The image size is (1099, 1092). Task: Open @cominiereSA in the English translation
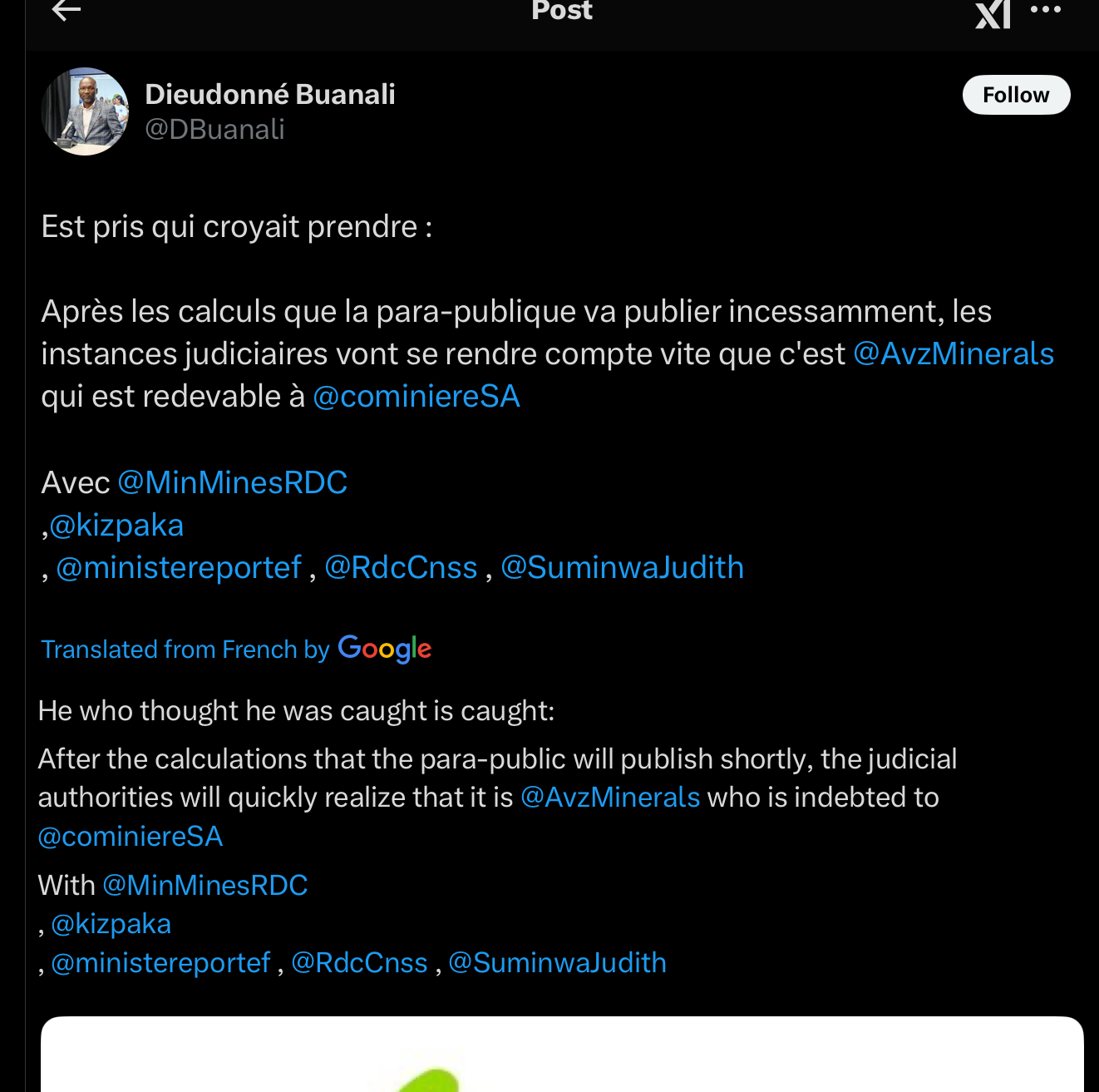[131, 837]
